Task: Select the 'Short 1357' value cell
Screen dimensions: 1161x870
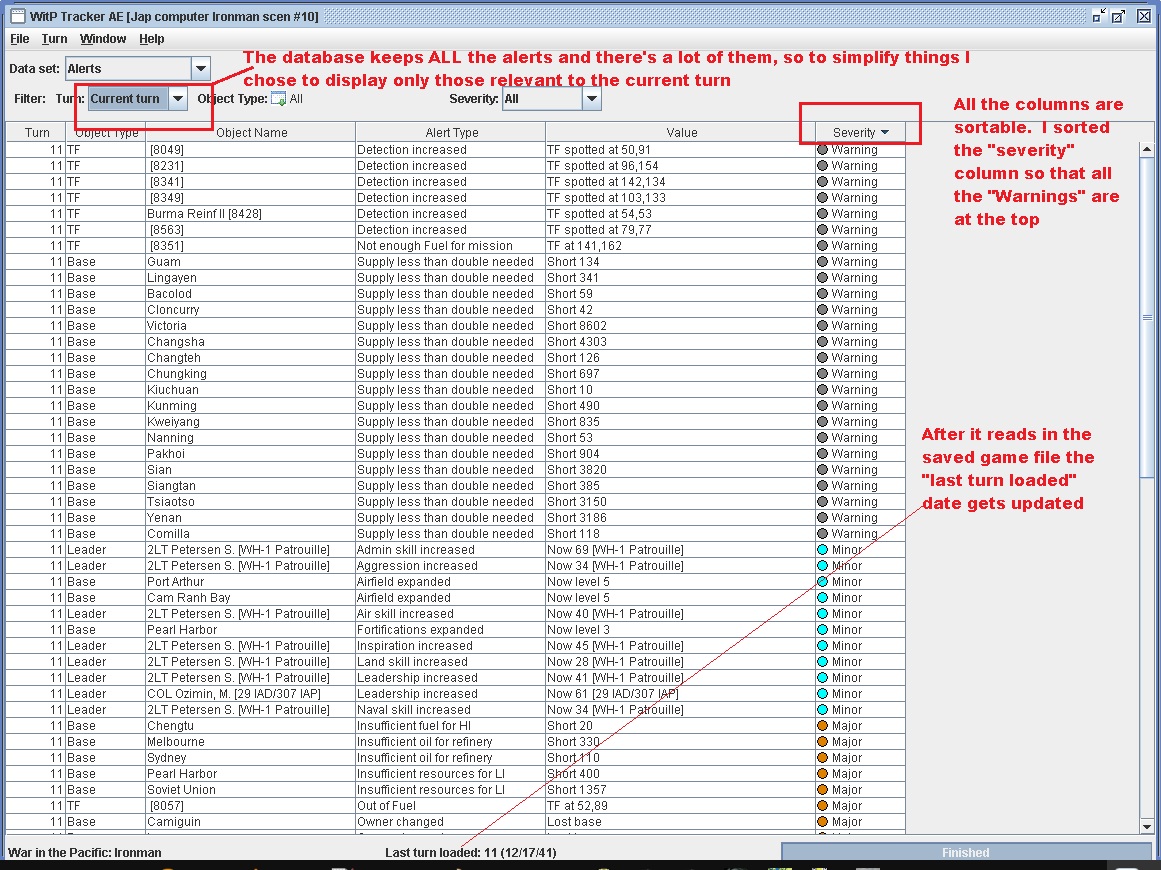Action: tap(680, 790)
